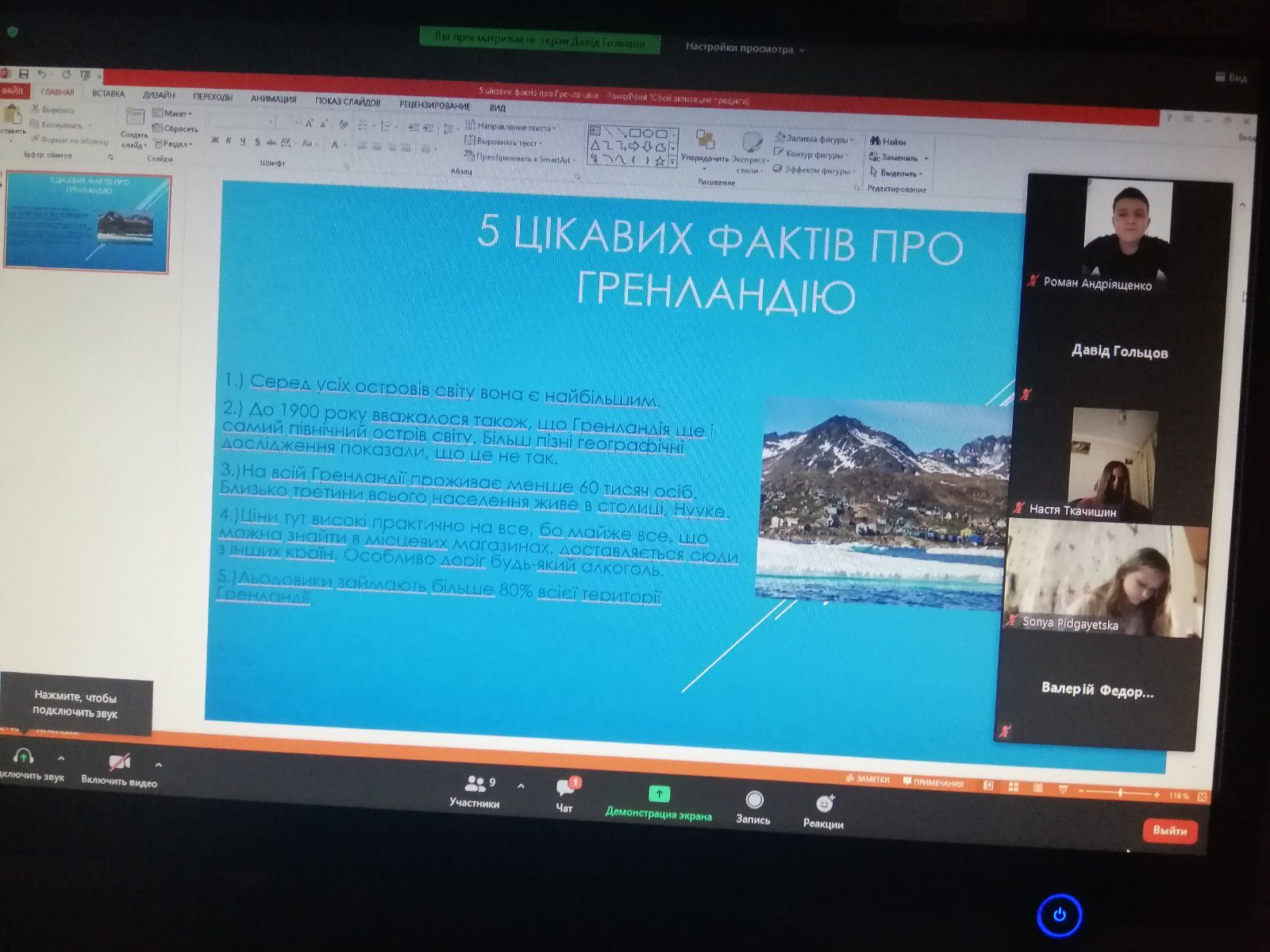Click the Заменить replace button
The height and width of the screenshot is (952, 1270).
tap(899, 157)
